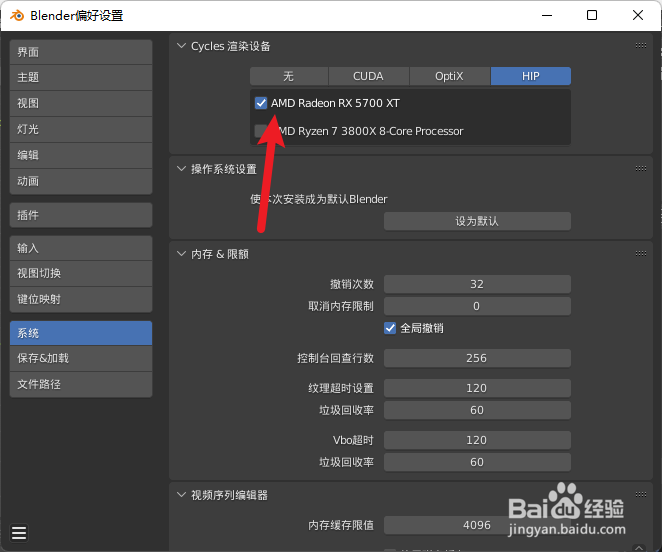Click the Vbo超时 field showing 120

point(477,440)
